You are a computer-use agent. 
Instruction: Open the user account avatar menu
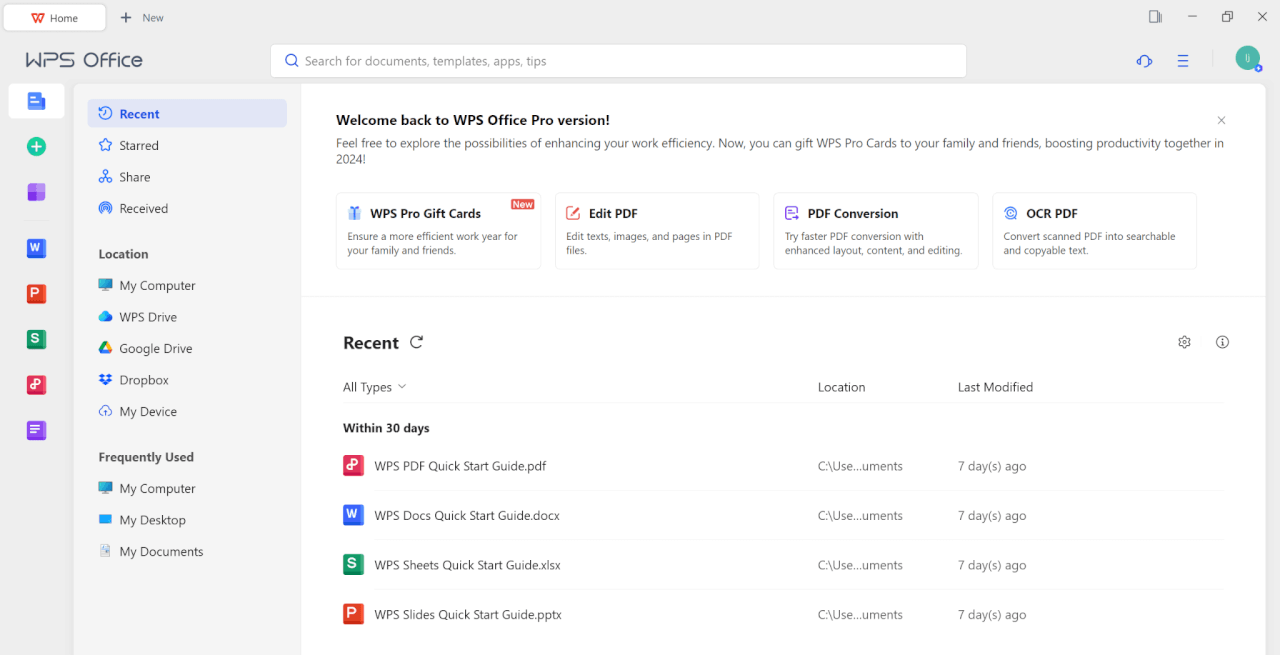(x=1247, y=59)
